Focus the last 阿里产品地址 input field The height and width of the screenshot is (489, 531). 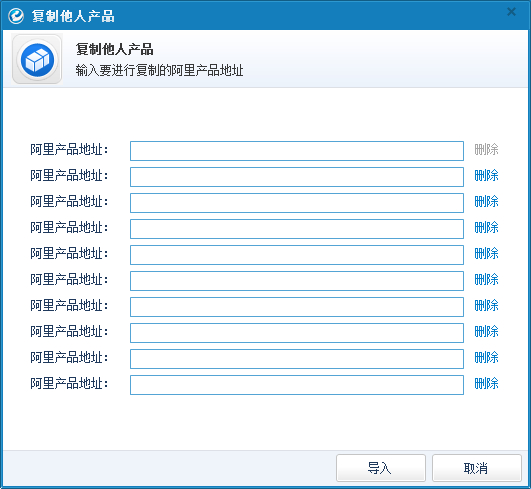(x=297, y=385)
